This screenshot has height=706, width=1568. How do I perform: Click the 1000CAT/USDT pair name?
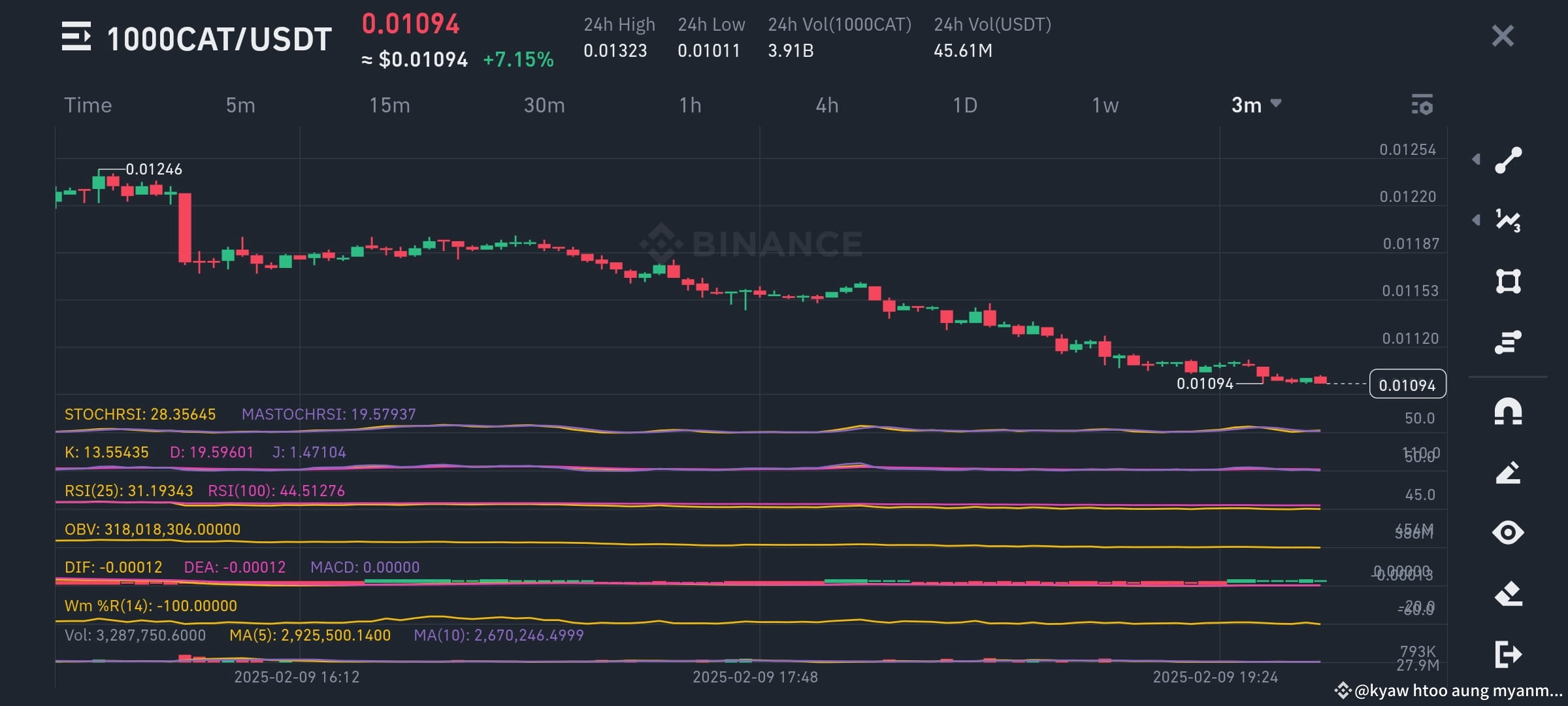[218, 38]
